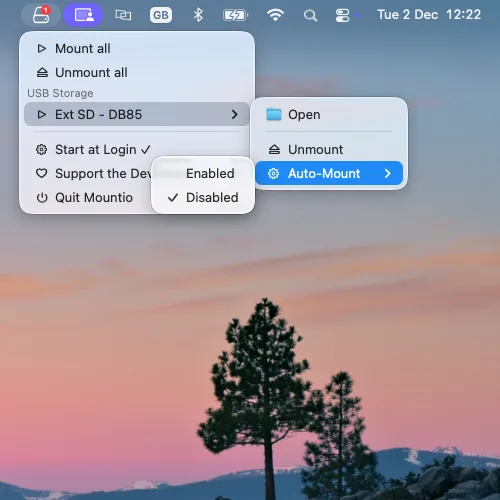
Task: Set Auto-Mount to Enabled
Action: click(x=203, y=174)
